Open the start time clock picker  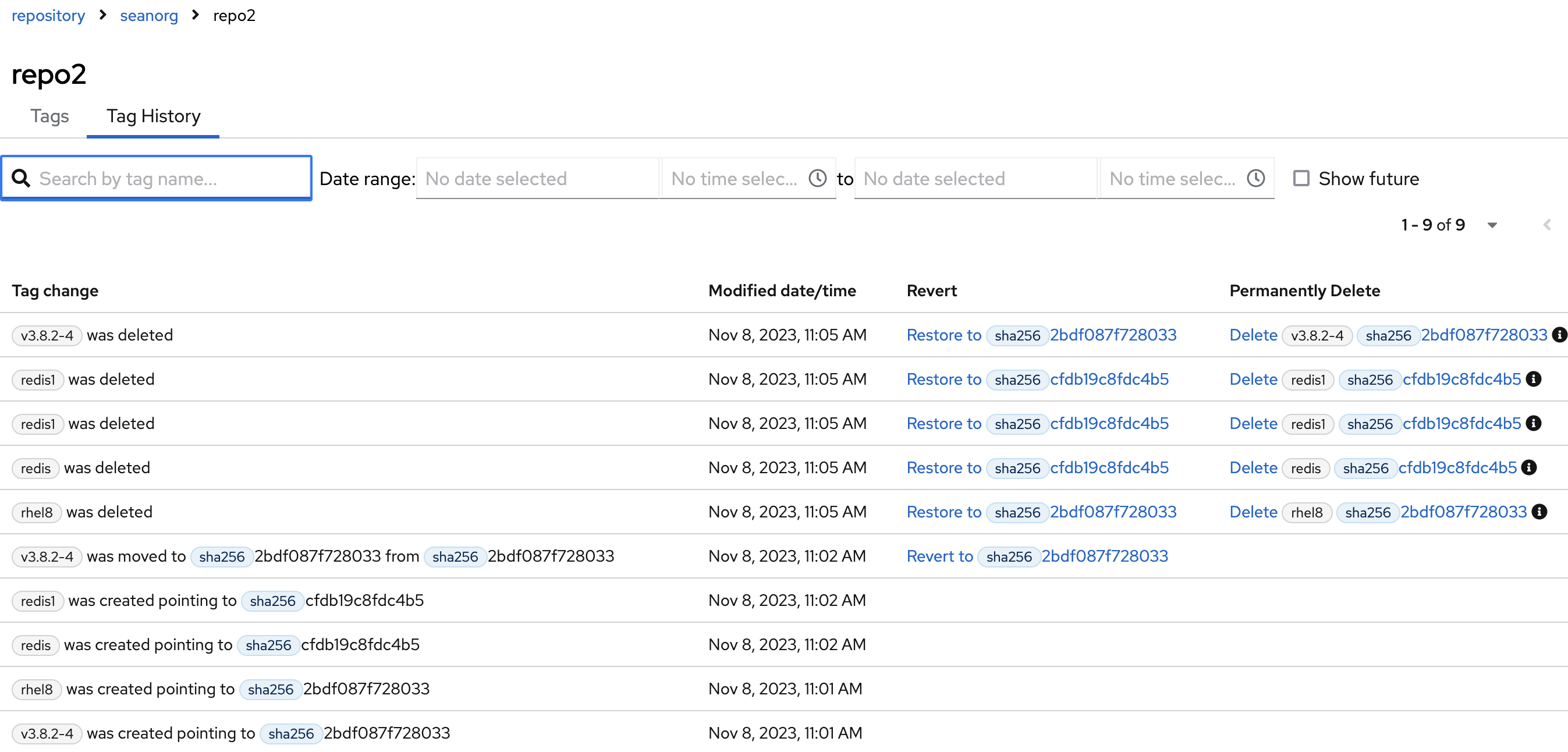(817, 179)
